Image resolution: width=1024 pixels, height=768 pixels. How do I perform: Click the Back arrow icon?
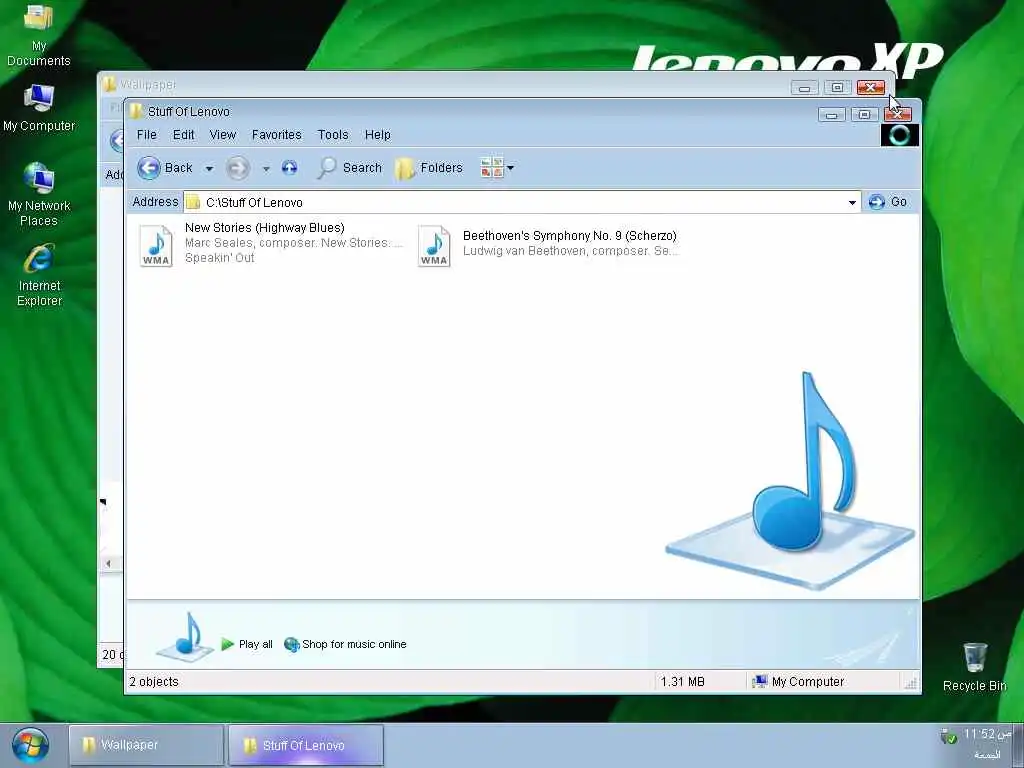click(149, 168)
